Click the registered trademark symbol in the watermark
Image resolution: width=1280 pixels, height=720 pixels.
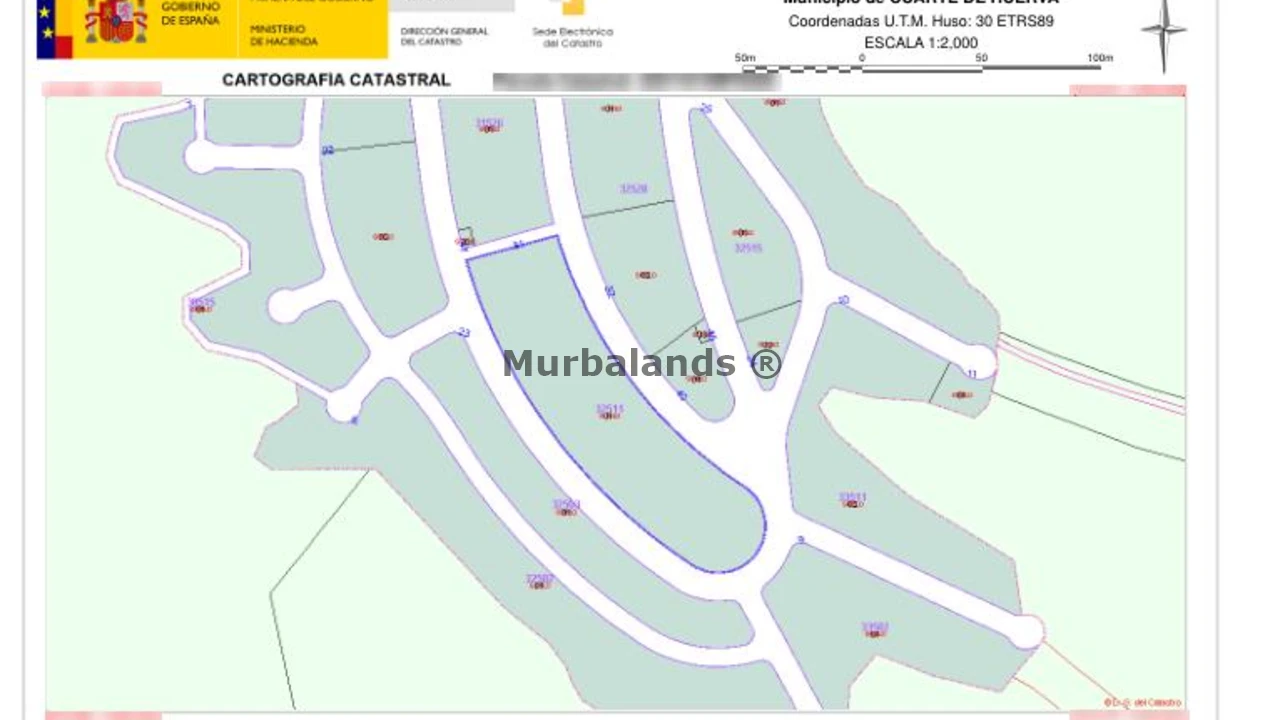point(766,363)
